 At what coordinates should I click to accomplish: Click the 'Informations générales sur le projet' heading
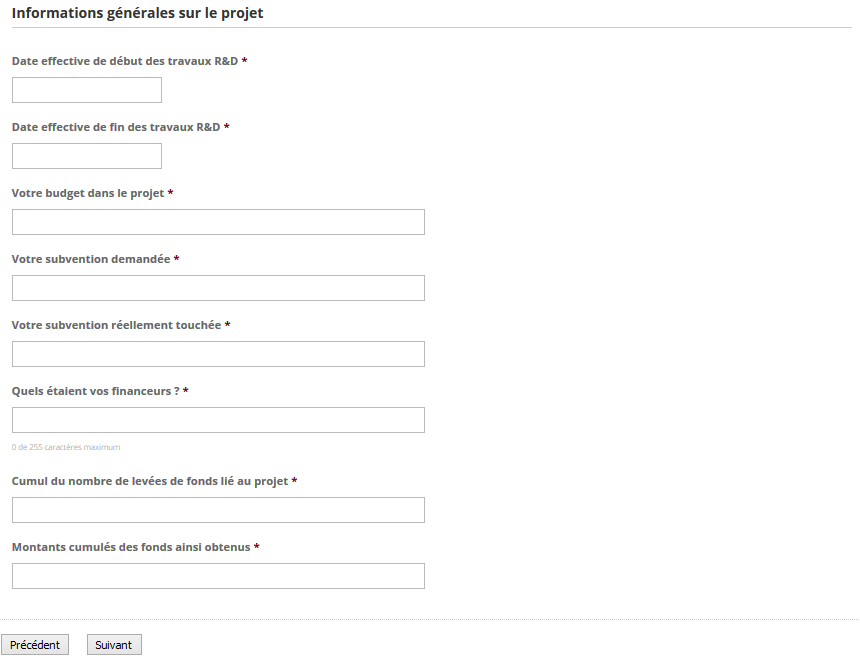[x=138, y=13]
